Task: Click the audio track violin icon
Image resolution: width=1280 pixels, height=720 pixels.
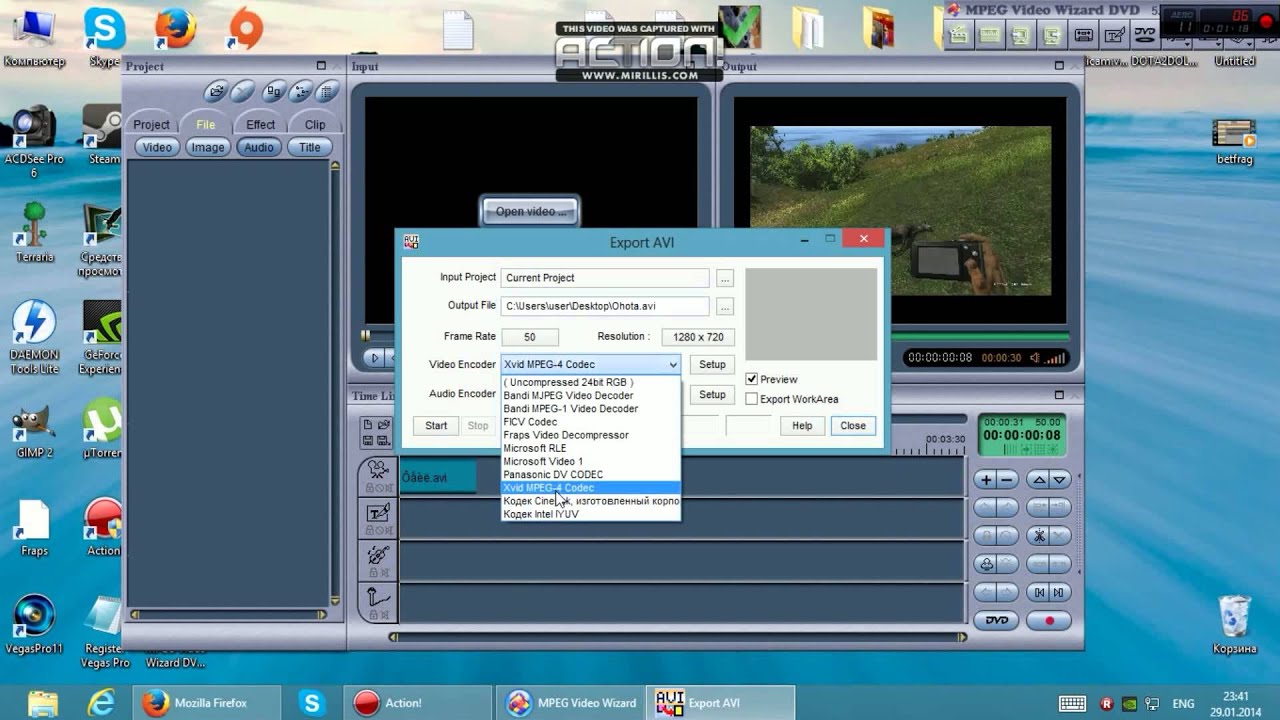Action: coord(379,555)
